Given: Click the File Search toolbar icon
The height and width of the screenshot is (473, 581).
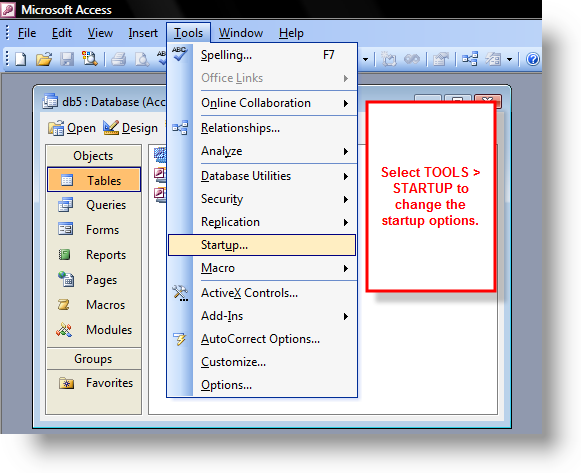Looking at the screenshot, I should 89,59.
